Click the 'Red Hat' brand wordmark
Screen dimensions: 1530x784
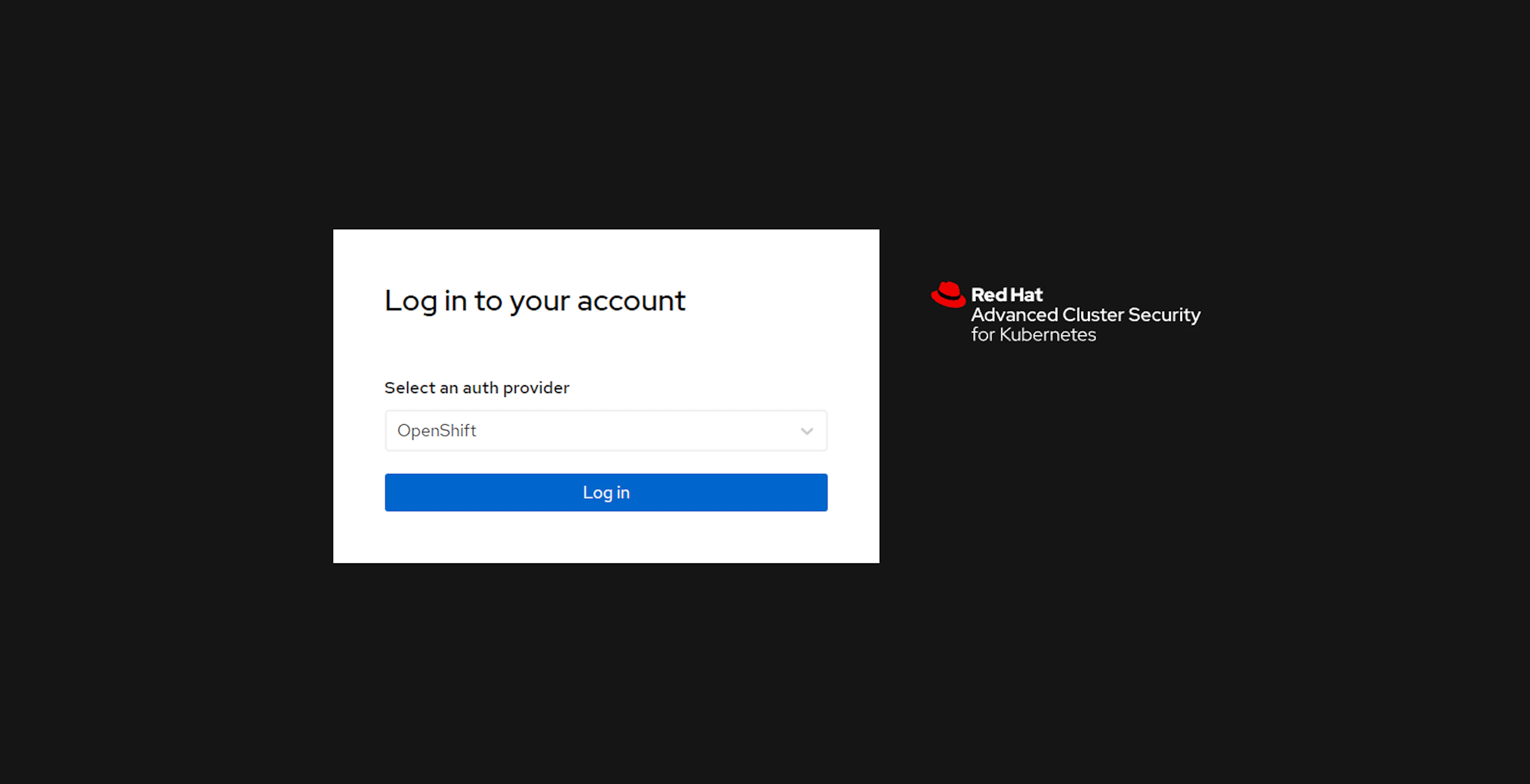coord(1006,294)
